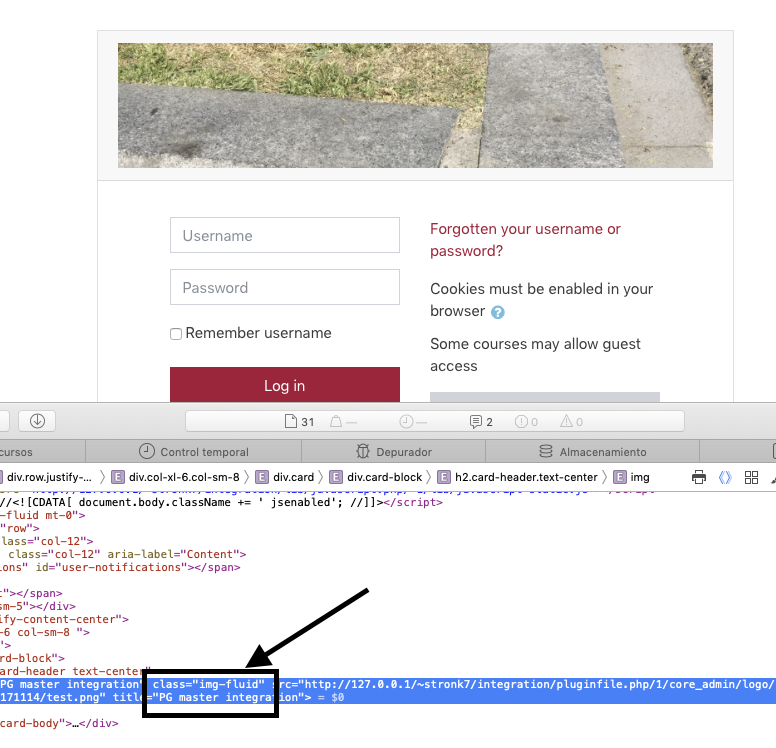Click the CDATA jsenabled script line

point(221,502)
